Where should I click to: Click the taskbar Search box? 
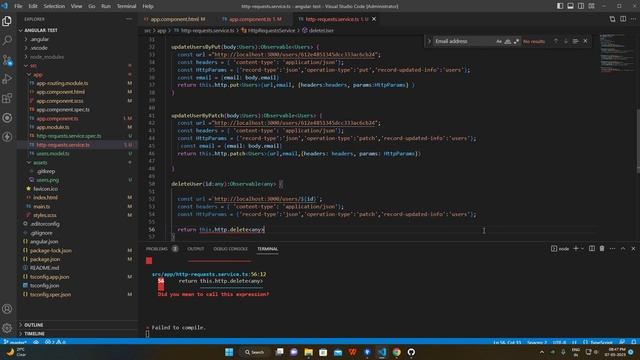[x=254, y=352]
